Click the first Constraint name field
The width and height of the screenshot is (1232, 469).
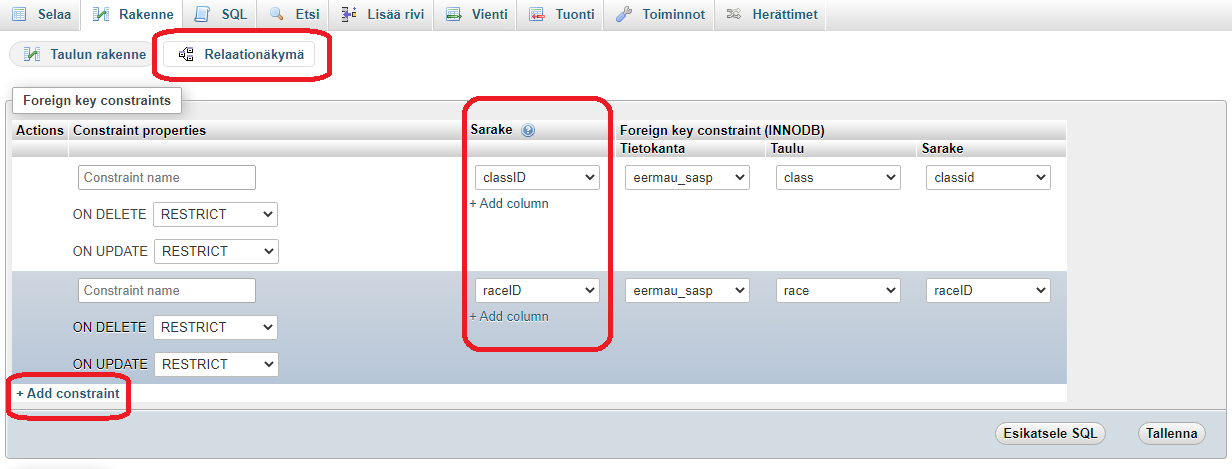(166, 178)
